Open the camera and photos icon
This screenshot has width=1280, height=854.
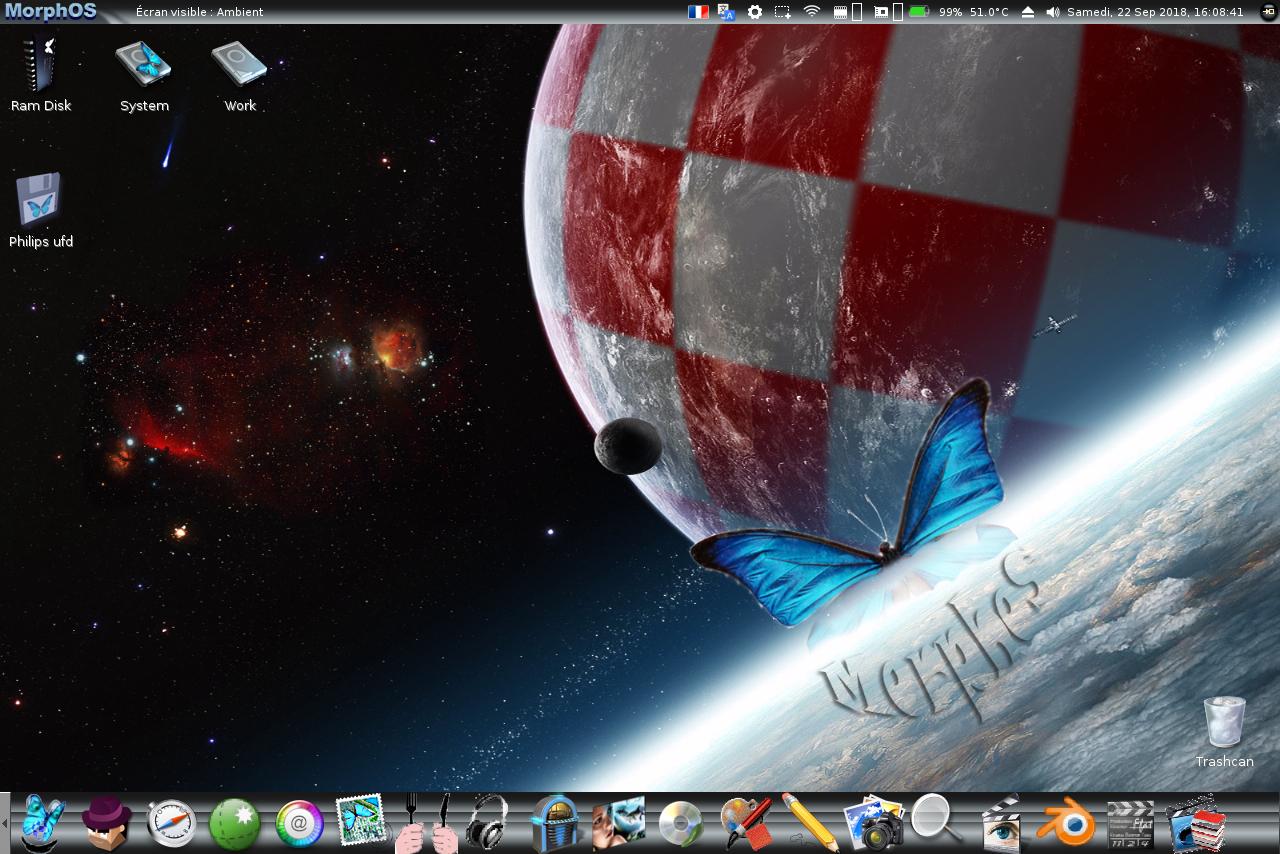[x=873, y=824]
